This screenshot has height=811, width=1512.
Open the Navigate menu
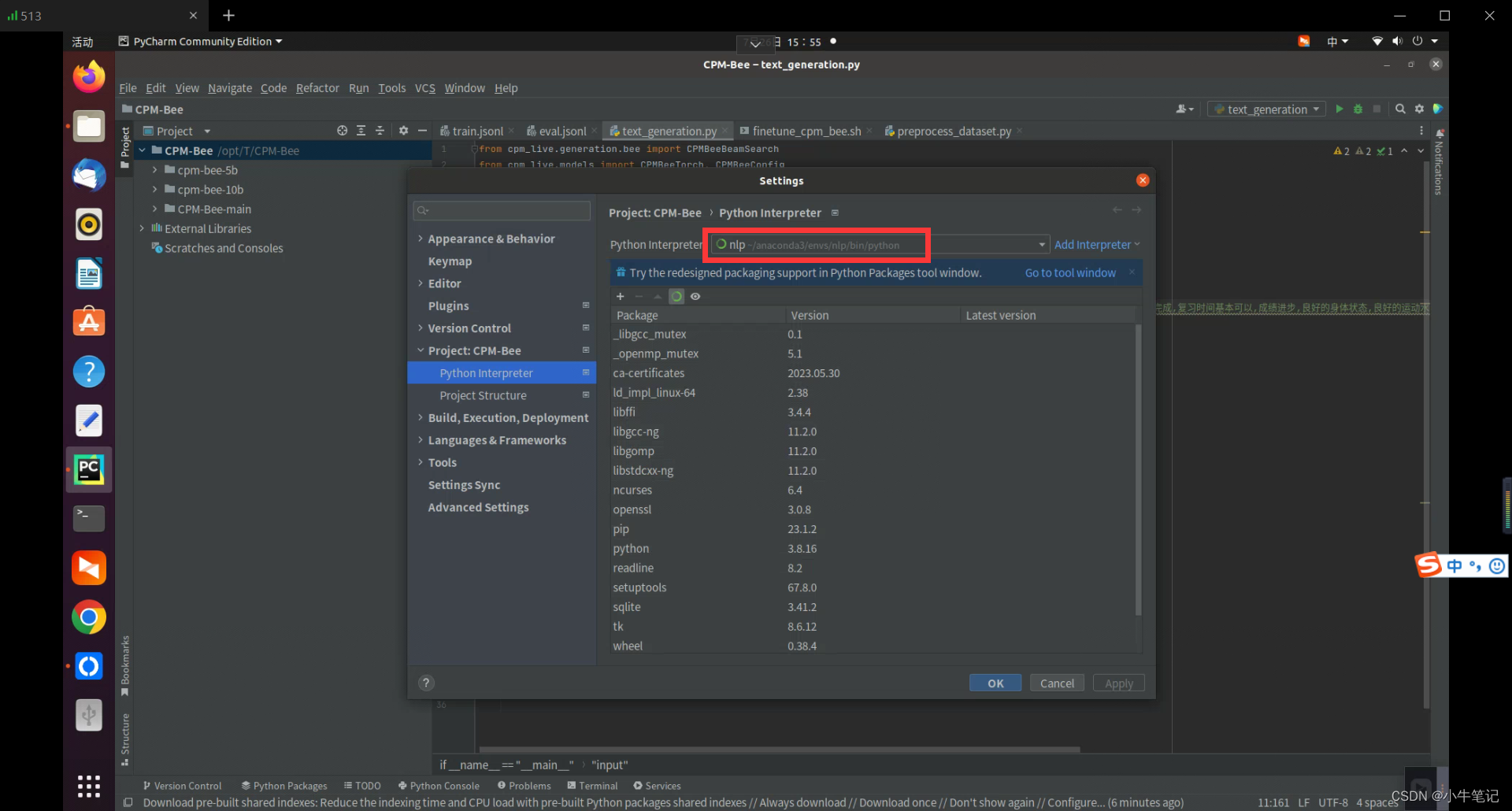[x=230, y=88]
